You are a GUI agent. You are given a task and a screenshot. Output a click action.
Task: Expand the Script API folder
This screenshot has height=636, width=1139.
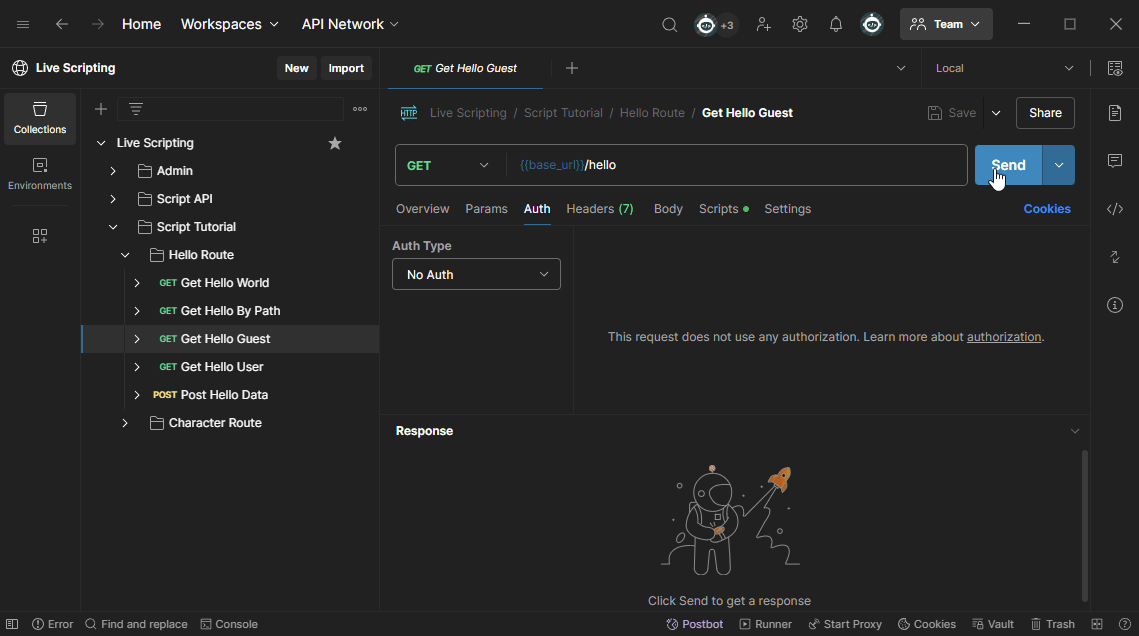[113, 199]
